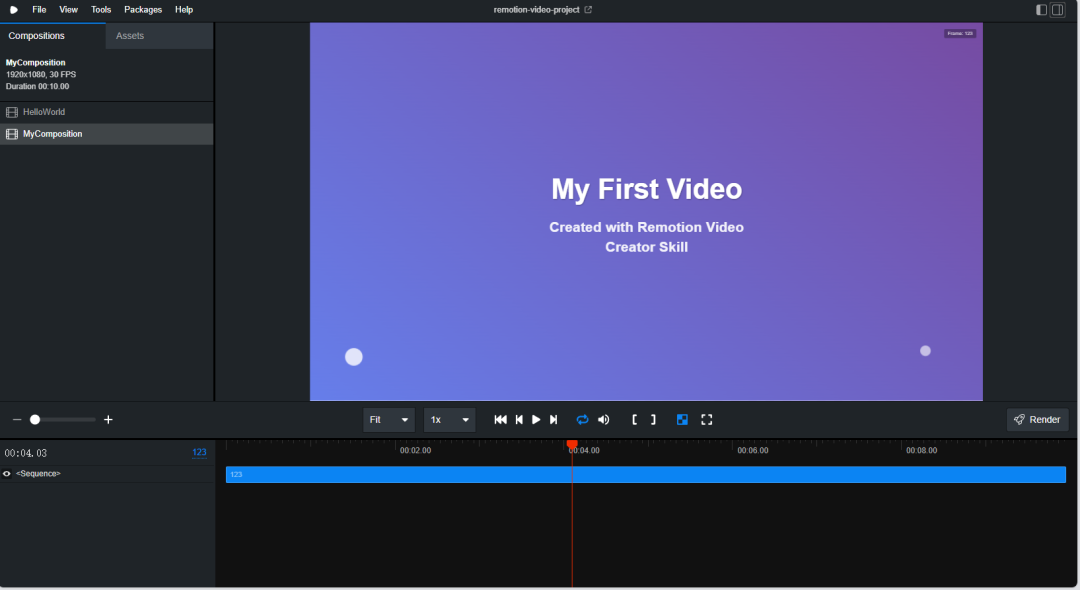Open the 1x playback speed dropdown
This screenshot has height=590, width=1080.
click(x=449, y=420)
